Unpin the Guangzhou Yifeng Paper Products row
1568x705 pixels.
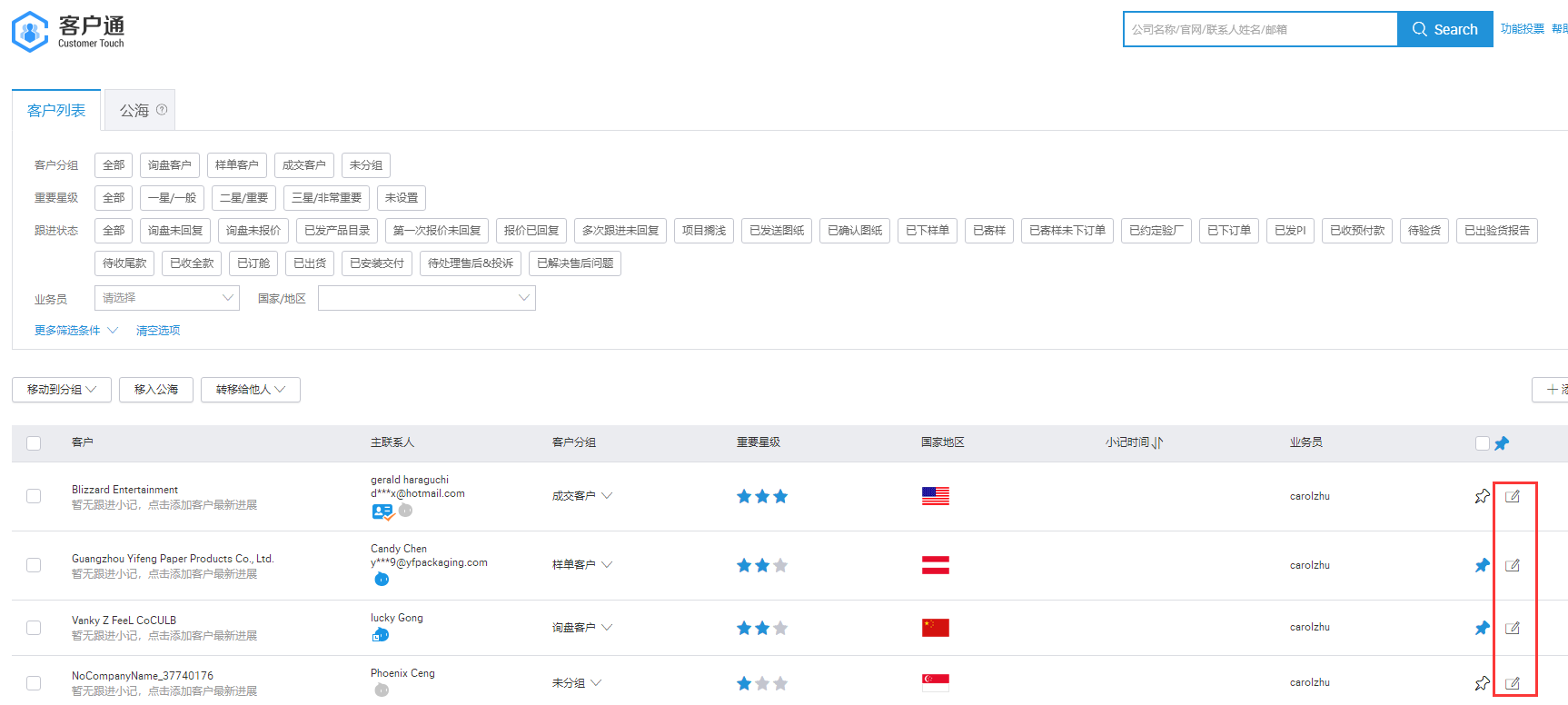pyautogui.click(x=1483, y=565)
